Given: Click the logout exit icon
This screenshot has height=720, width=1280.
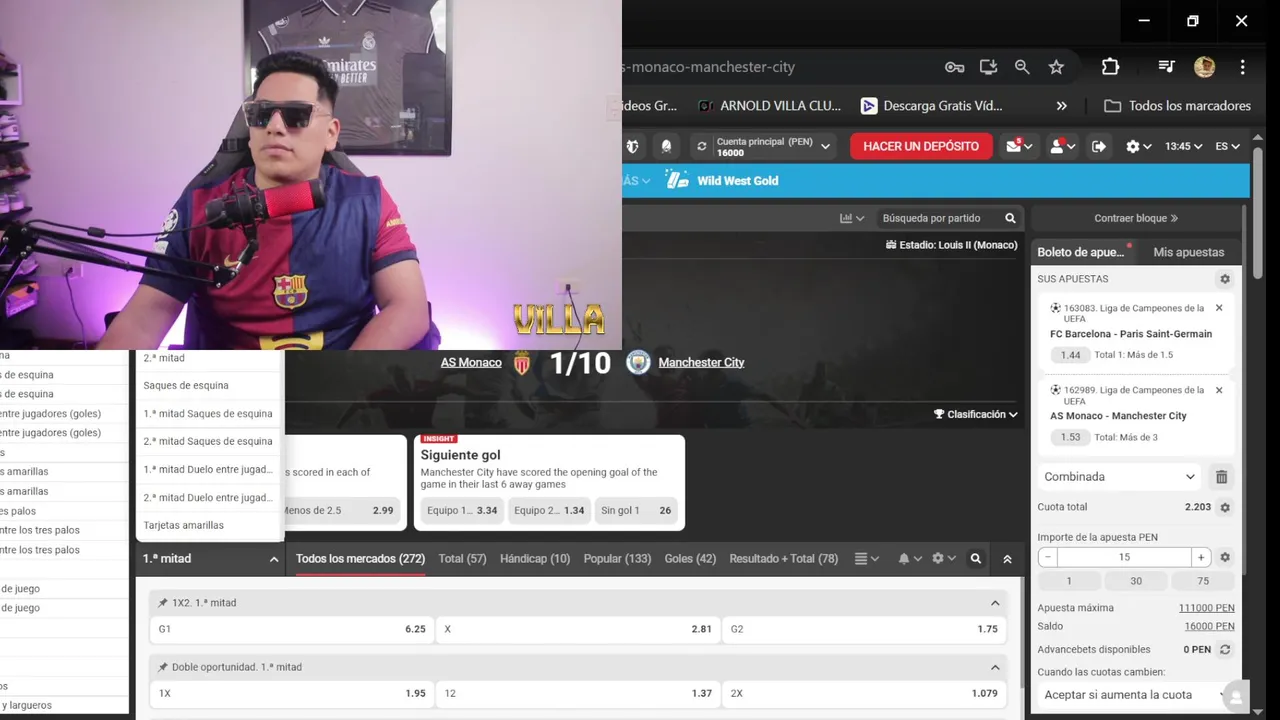Looking at the screenshot, I should 1099,146.
